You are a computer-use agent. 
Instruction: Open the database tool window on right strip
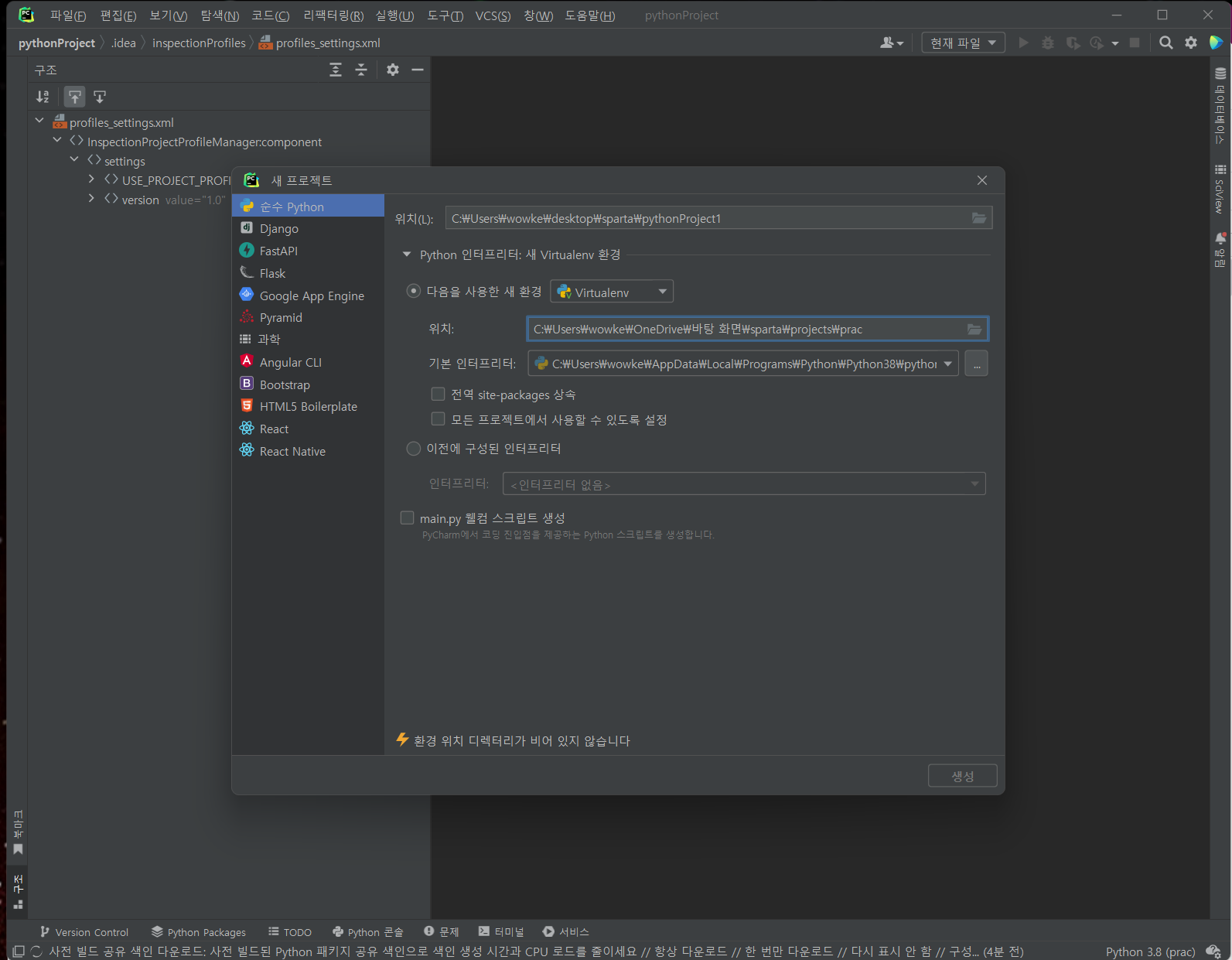(1220, 106)
